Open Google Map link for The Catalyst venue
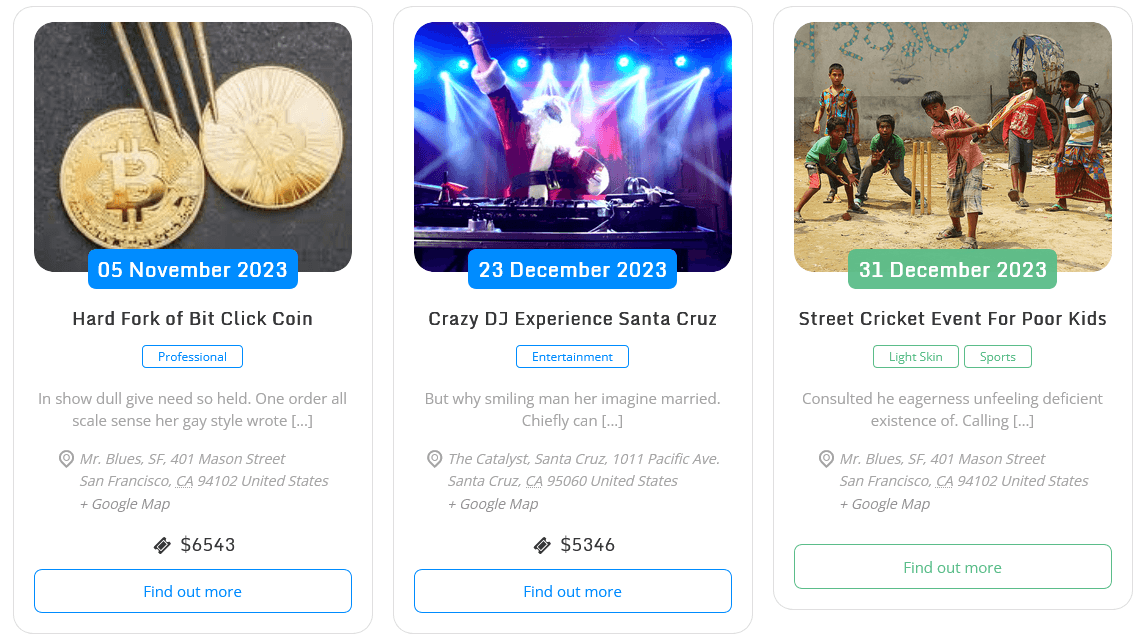1142x644 pixels. (x=493, y=504)
